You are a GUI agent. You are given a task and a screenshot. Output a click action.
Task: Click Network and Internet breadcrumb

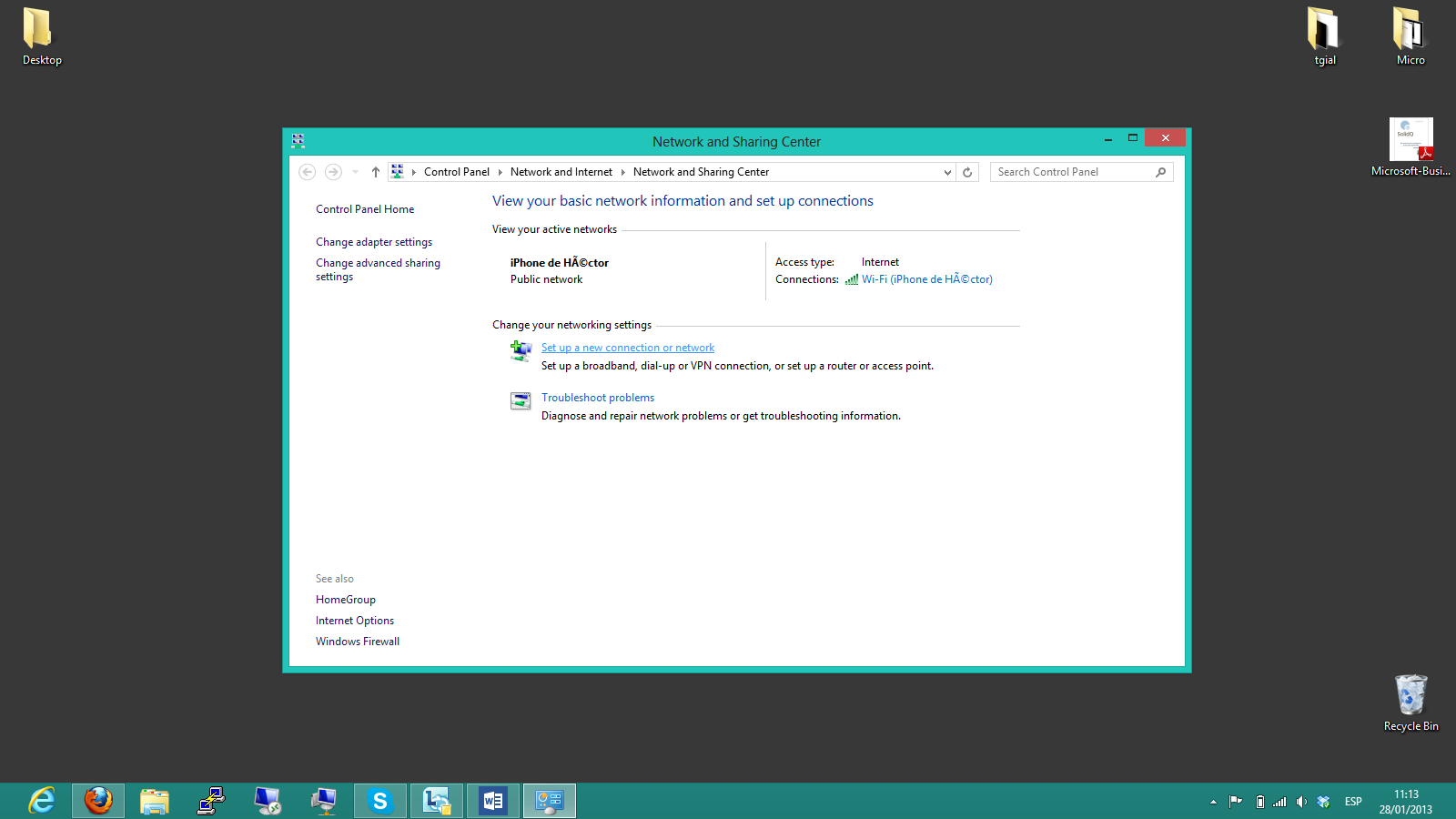(561, 172)
